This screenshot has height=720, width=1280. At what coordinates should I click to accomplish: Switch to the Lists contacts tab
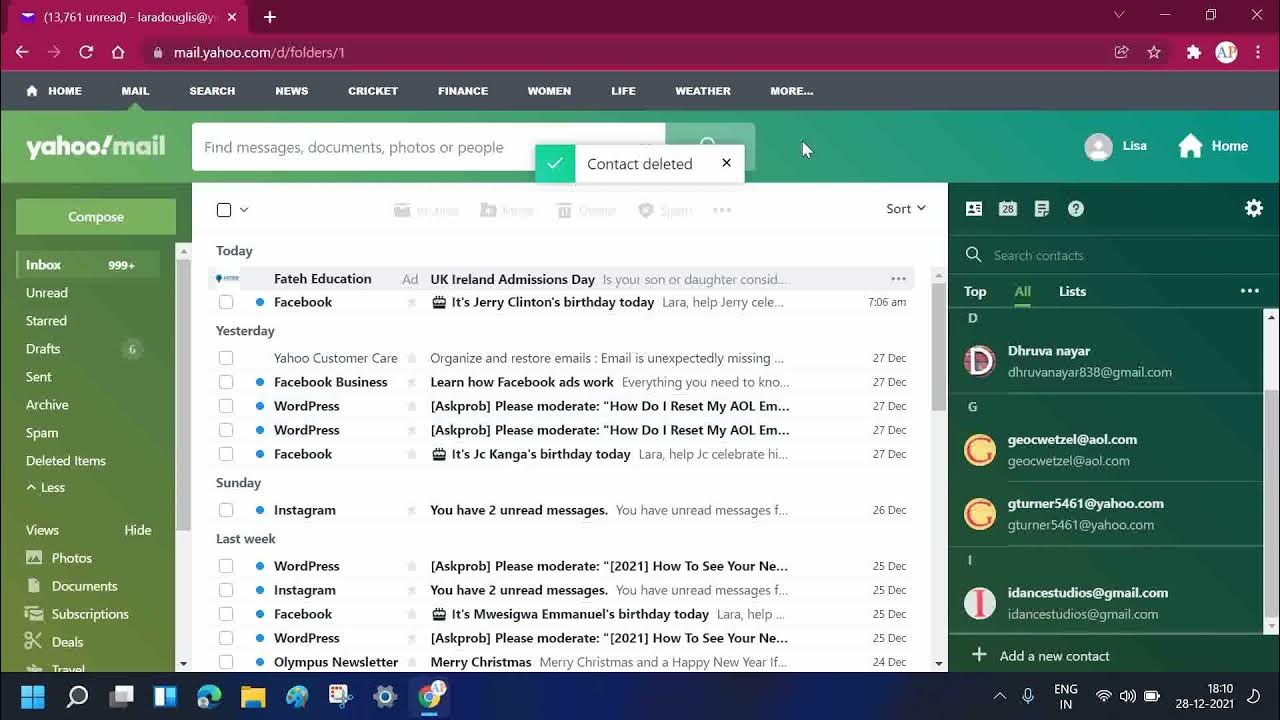[x=1072, y=291]
